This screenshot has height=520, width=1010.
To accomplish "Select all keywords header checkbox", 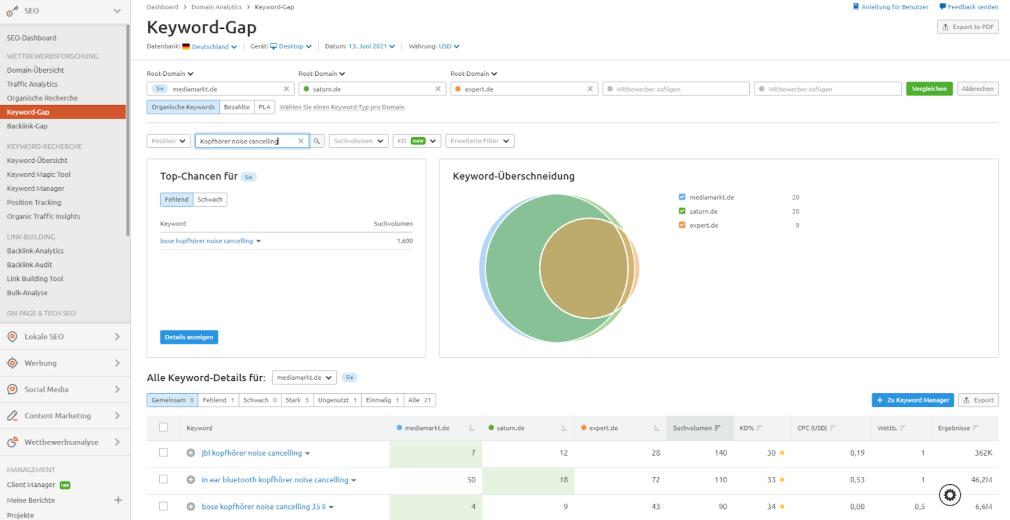I will [164, 427].
